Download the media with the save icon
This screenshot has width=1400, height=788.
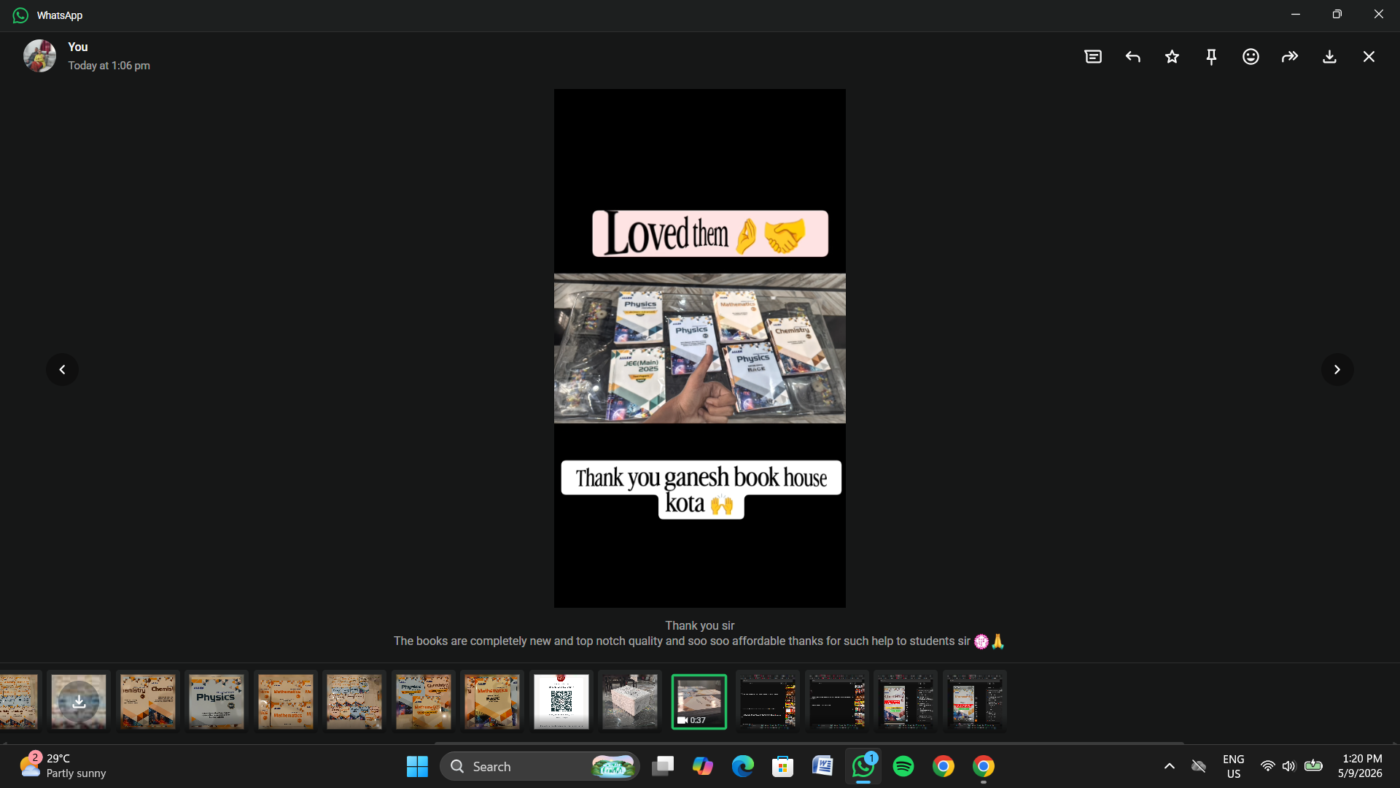(1329, 57)
